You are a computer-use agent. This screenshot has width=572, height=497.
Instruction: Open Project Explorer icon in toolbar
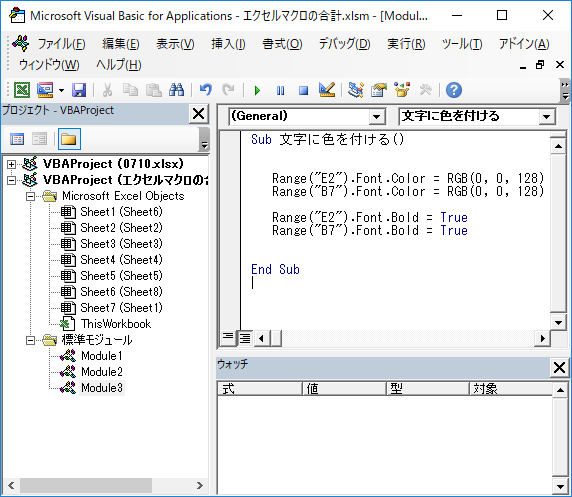[x=355, y=90]
